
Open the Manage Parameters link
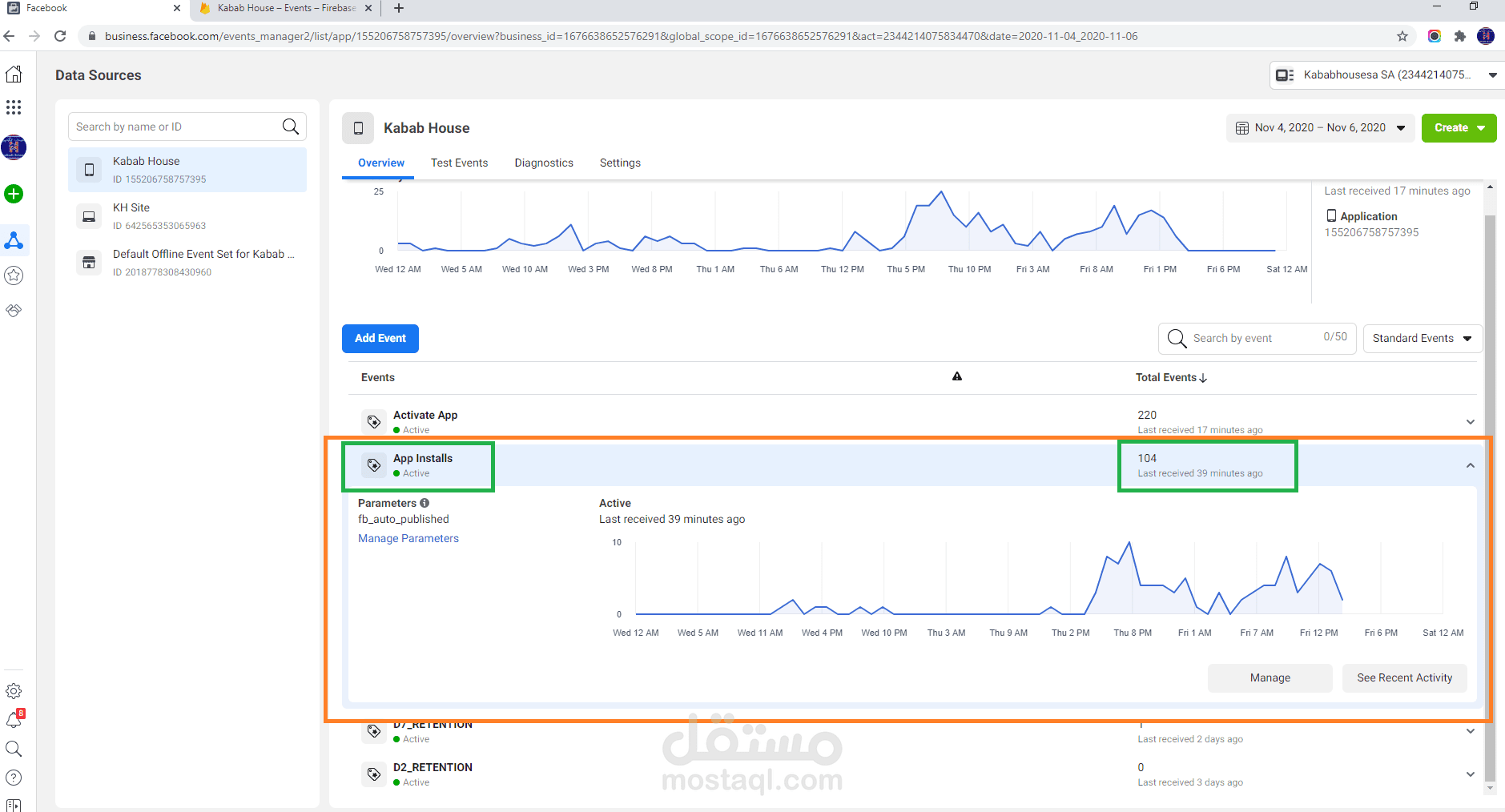click(408, 538)
